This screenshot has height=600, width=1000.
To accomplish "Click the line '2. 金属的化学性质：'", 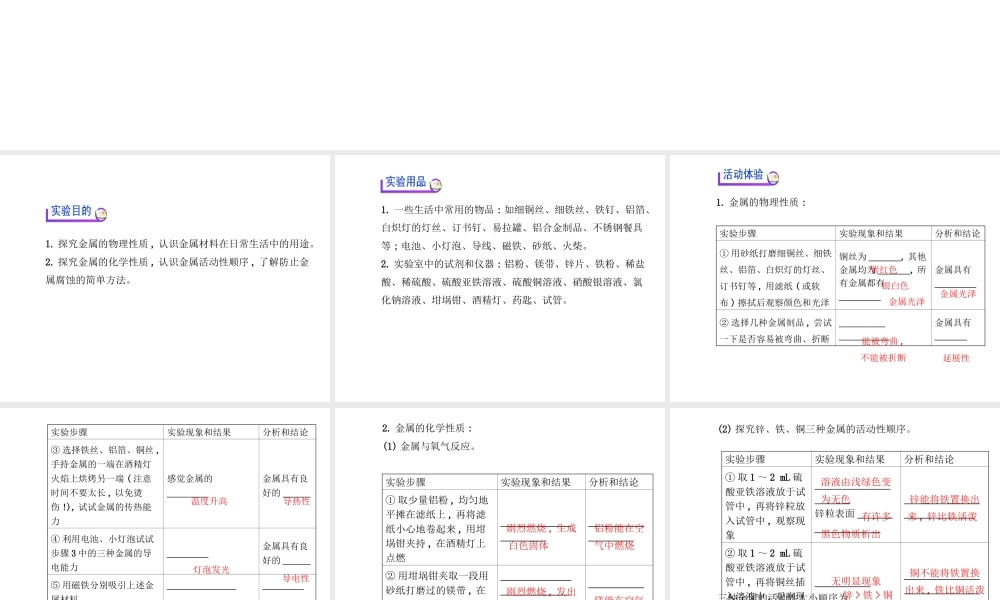I will coord(427,428).
